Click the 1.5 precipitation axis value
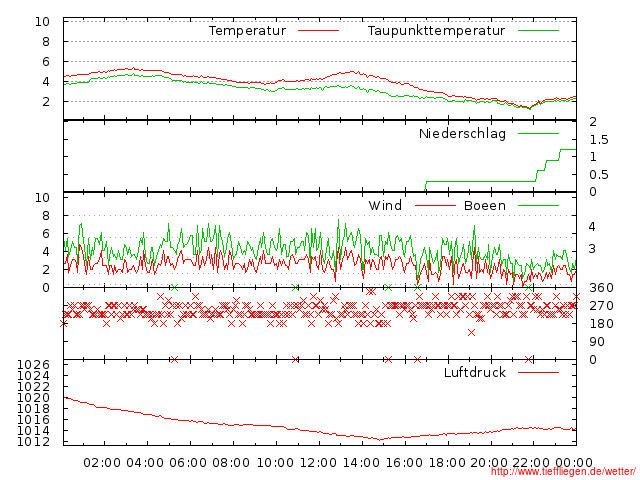640x480 pixels. (599, 140)
